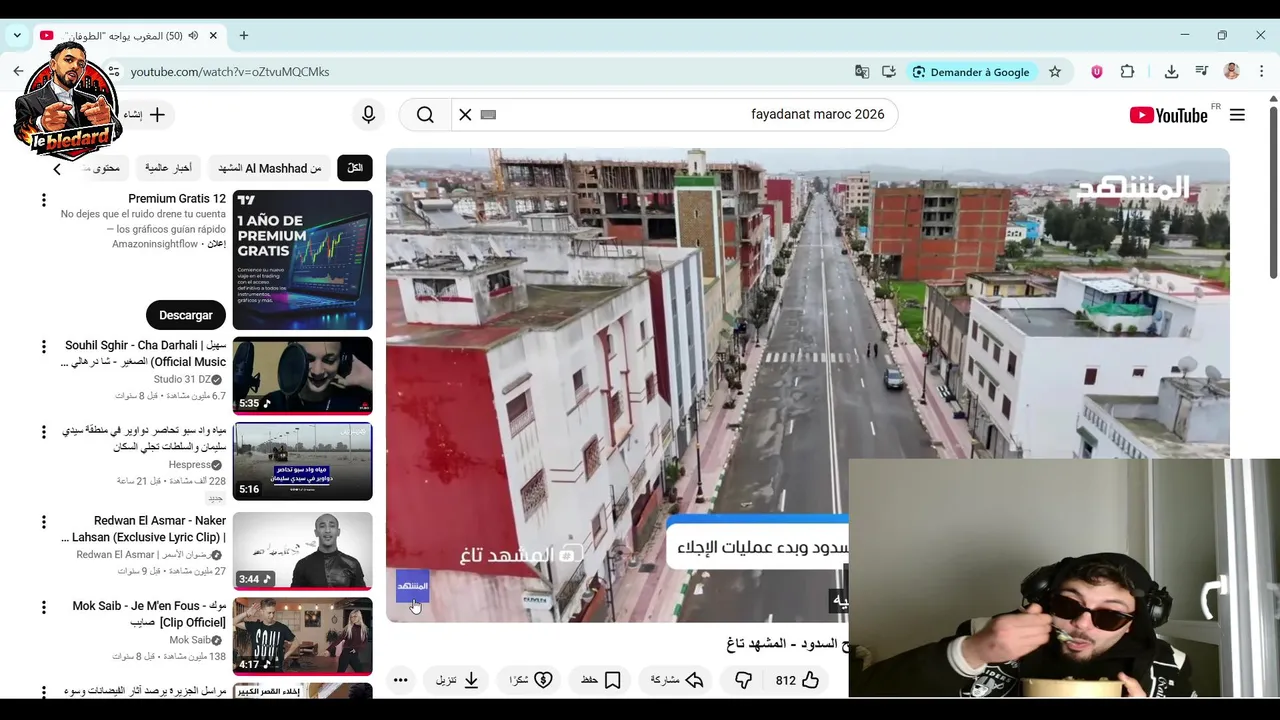Select the محتوى filter chip

pyautogui.click(x=101, y=168)
